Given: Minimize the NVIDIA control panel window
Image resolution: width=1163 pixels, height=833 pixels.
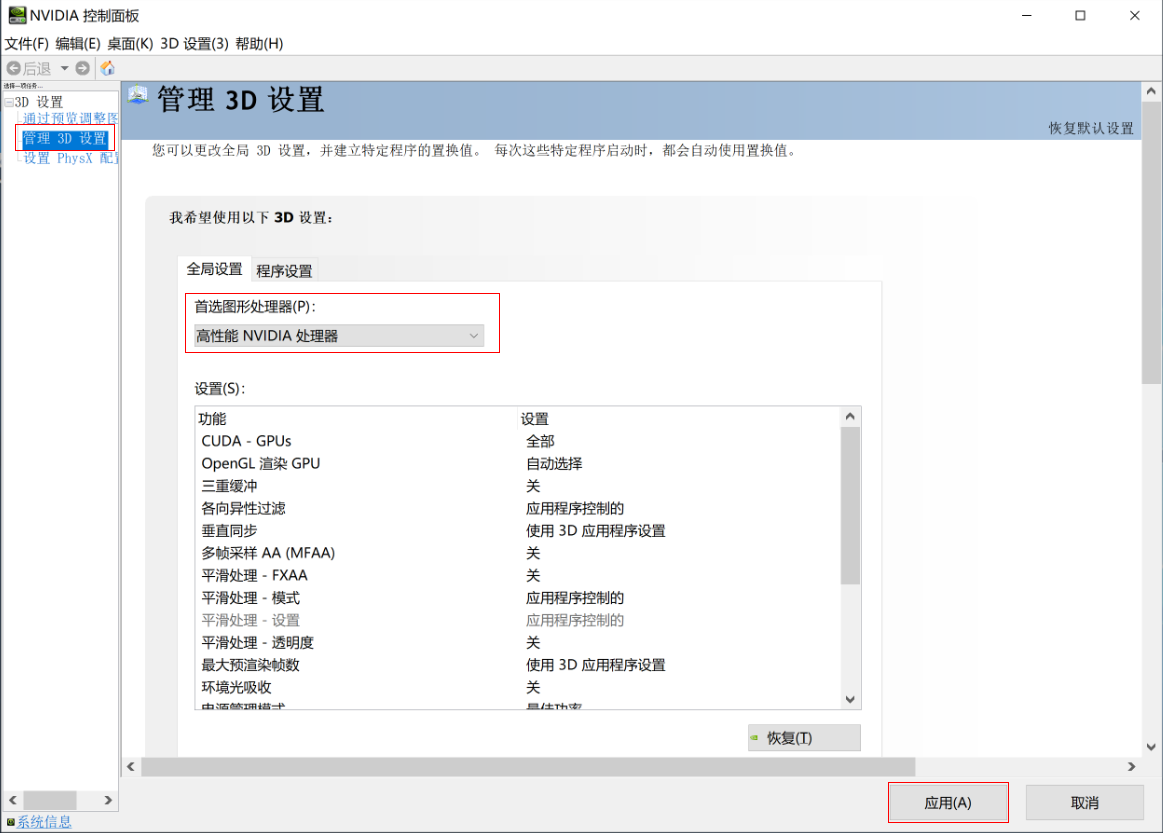Looking at the screenshot, I should click(1027, 16).
